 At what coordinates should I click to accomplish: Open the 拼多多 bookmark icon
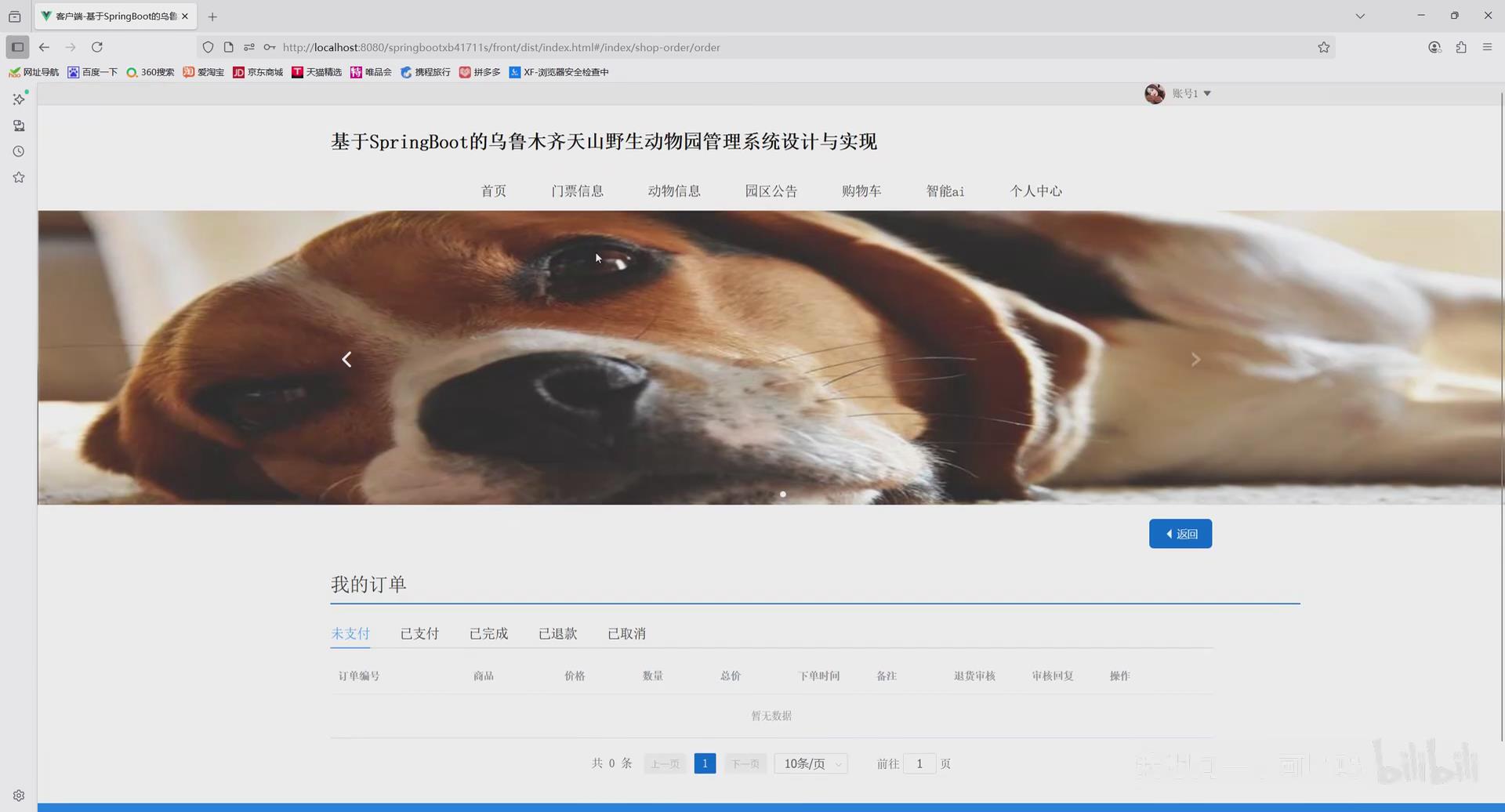coord(466,72)
